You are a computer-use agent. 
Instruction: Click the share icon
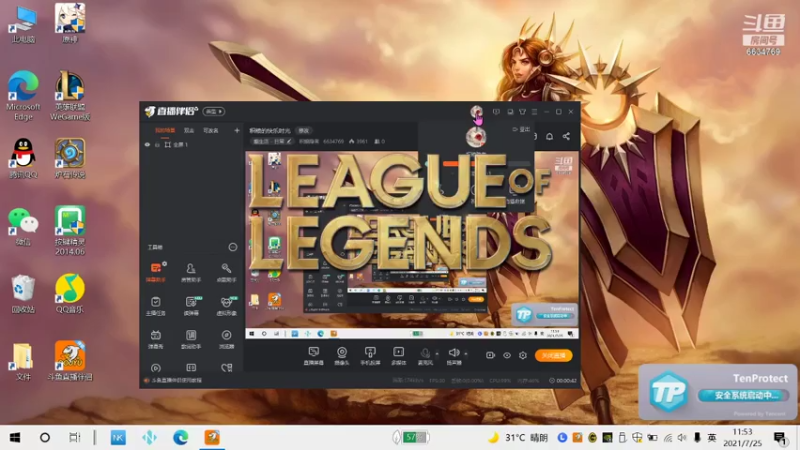(566, 136)
